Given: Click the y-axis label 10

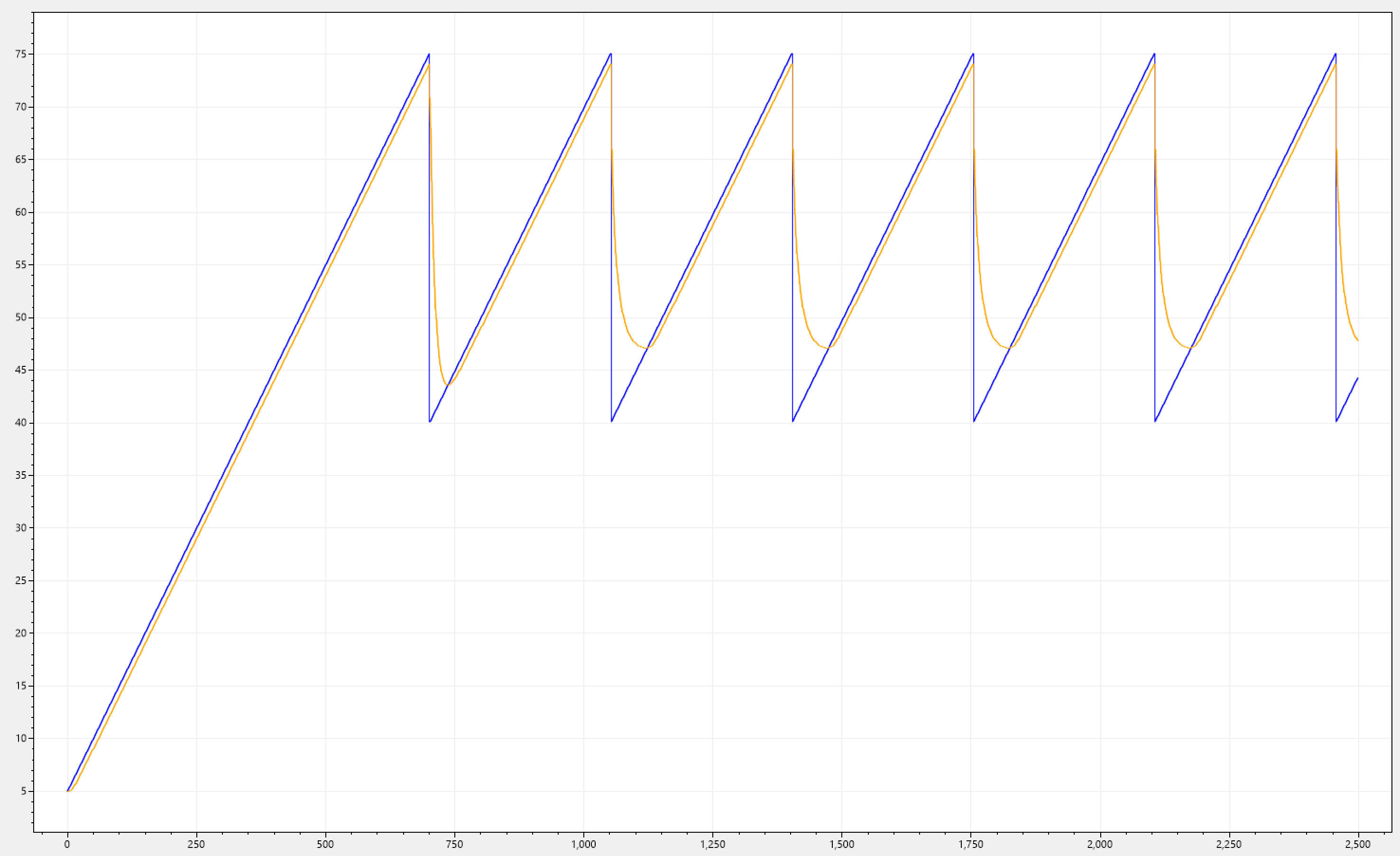Looking at the screenshot, I should tap(21, 738).
